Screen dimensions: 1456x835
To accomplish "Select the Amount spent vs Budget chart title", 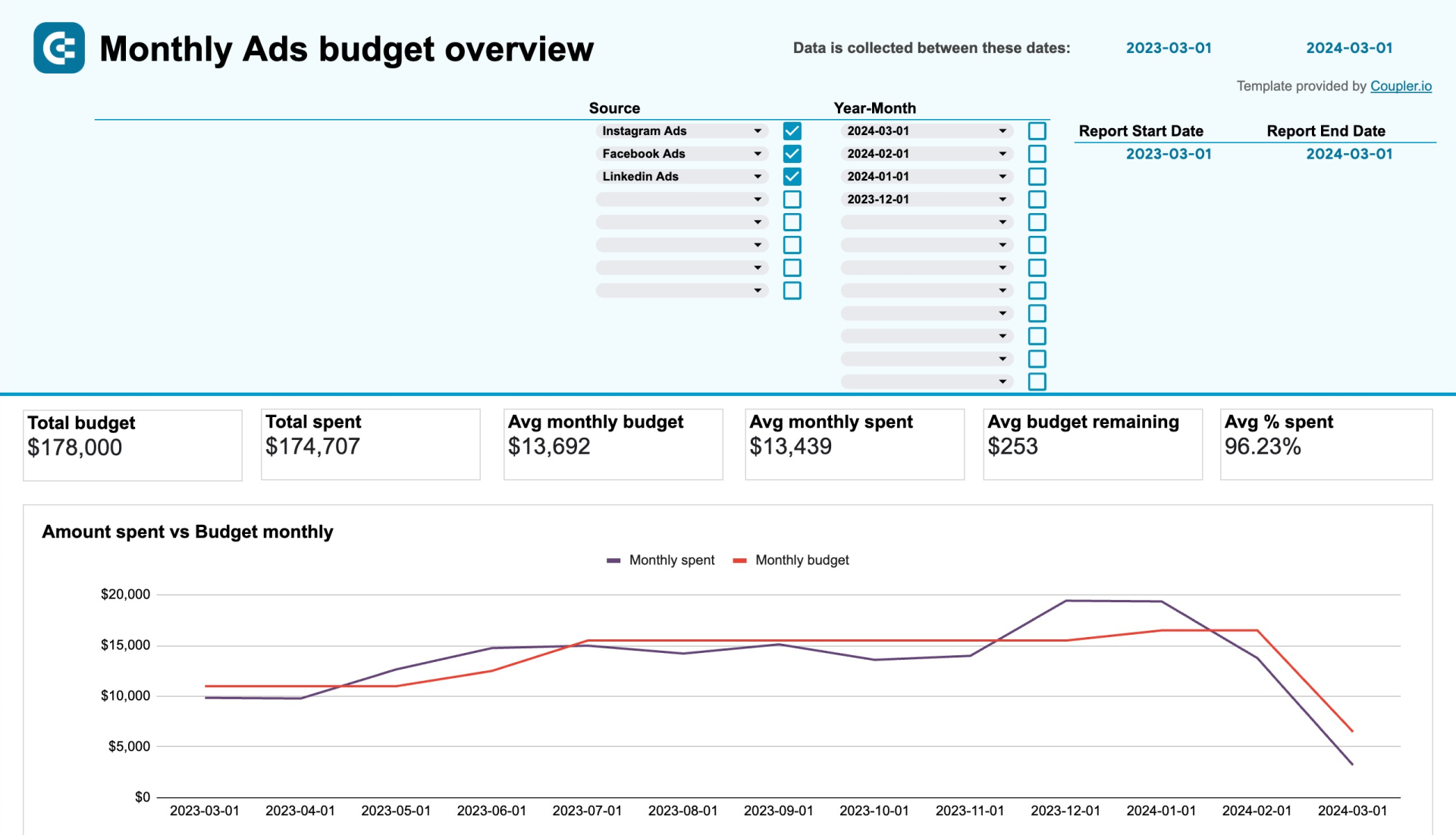I will [x=187, y=532].
